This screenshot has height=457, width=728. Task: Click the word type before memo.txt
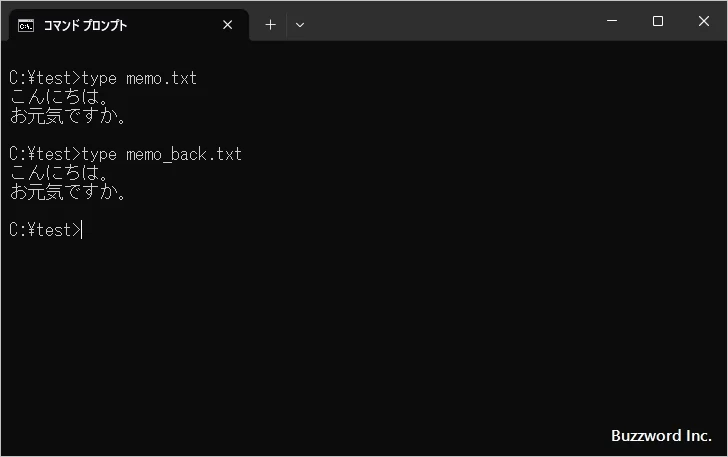tap(99, 78)
